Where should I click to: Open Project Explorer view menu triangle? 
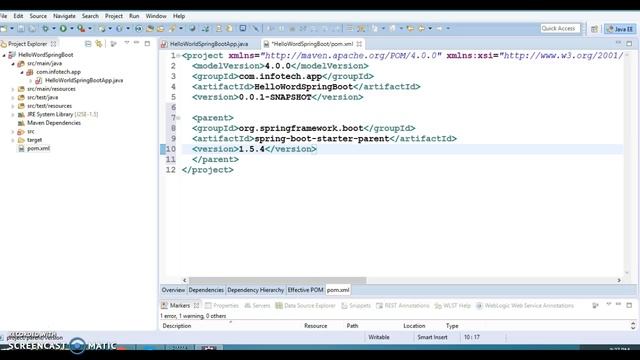click(x=127, y=43)
